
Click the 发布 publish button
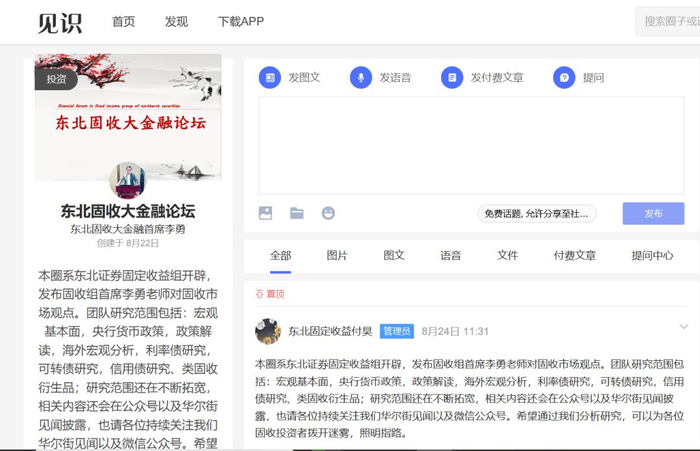(654, 213)
